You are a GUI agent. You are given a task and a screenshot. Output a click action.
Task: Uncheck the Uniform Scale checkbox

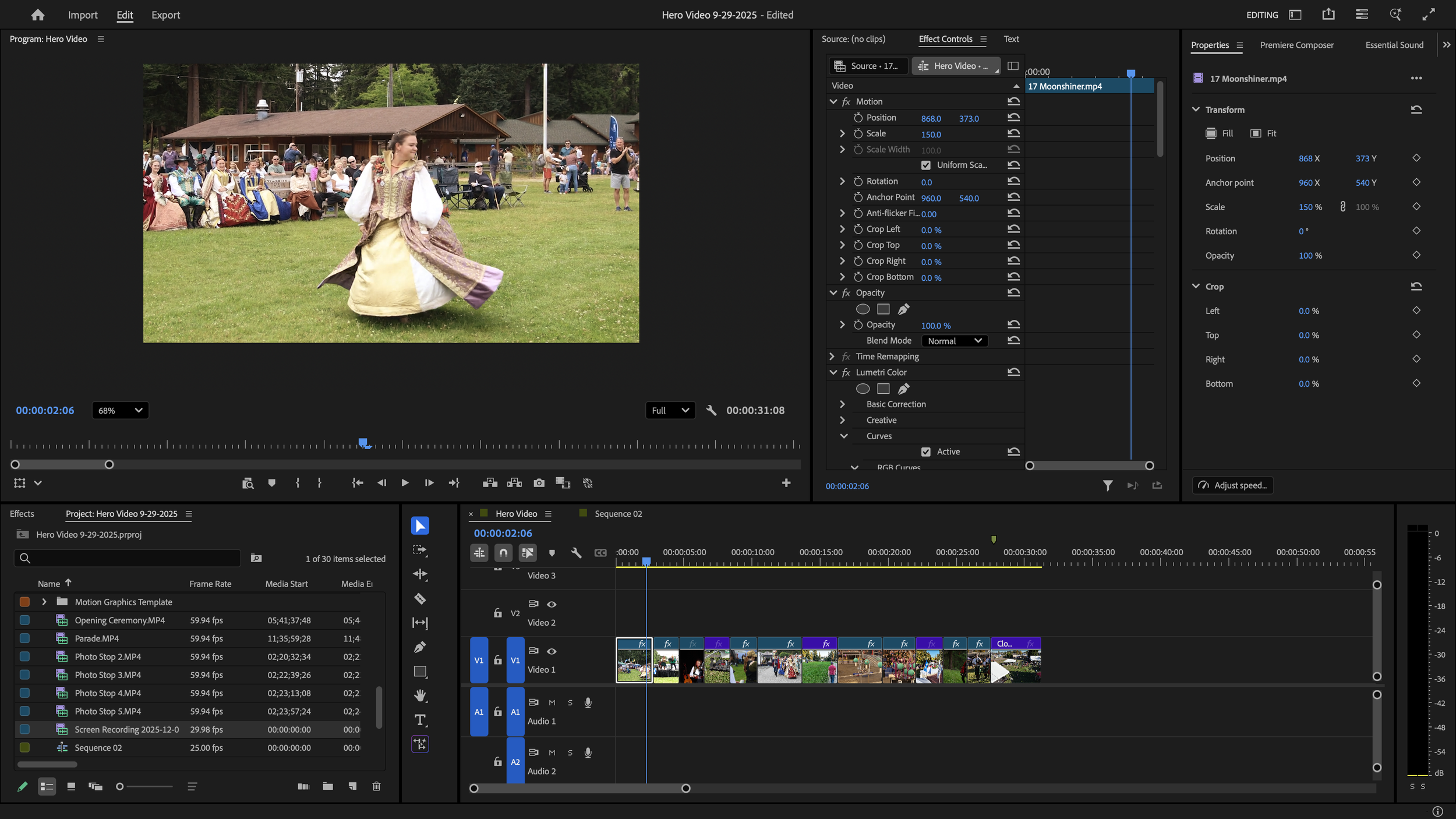coord(925,165)
